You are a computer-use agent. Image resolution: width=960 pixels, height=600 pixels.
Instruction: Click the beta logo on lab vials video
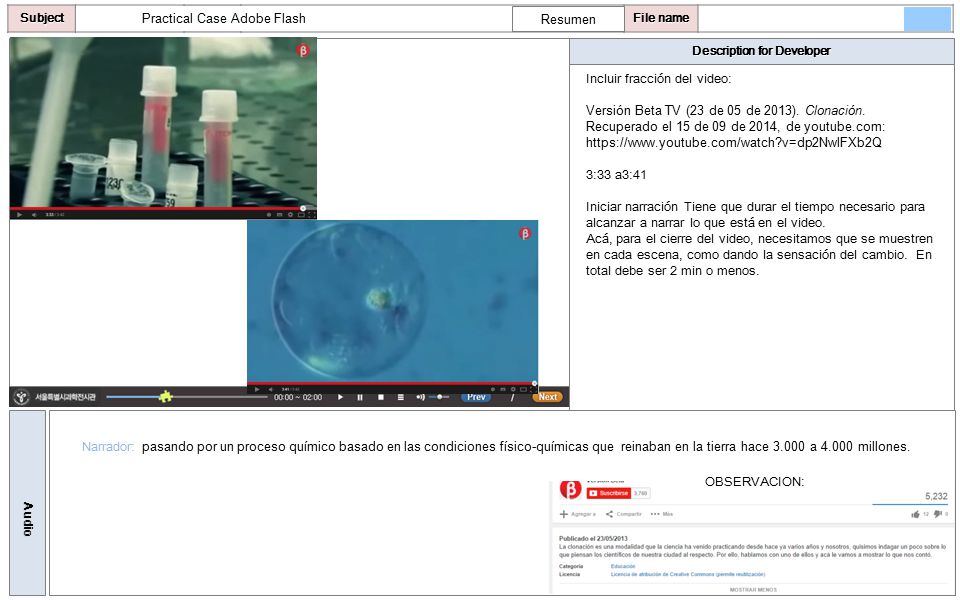(302, 50)
